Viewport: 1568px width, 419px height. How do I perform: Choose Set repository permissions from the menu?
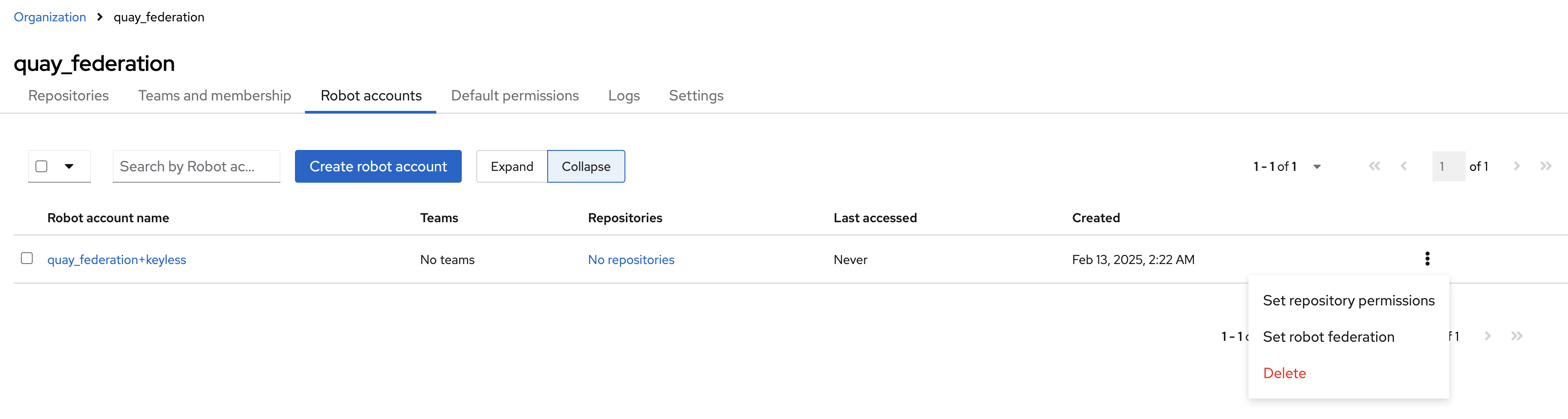click(1348, 300)
